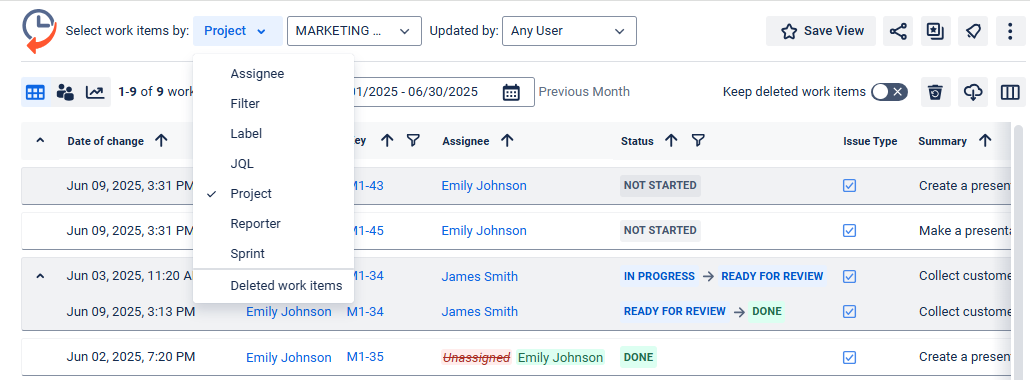
Task: Sort the Summary column arrow
Action: 985,141
